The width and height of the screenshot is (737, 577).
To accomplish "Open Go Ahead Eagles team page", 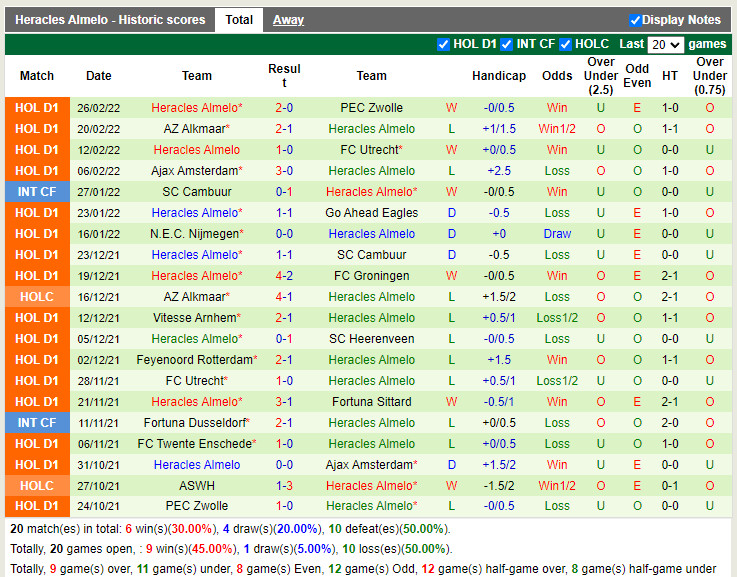I will tap(371, 213).
